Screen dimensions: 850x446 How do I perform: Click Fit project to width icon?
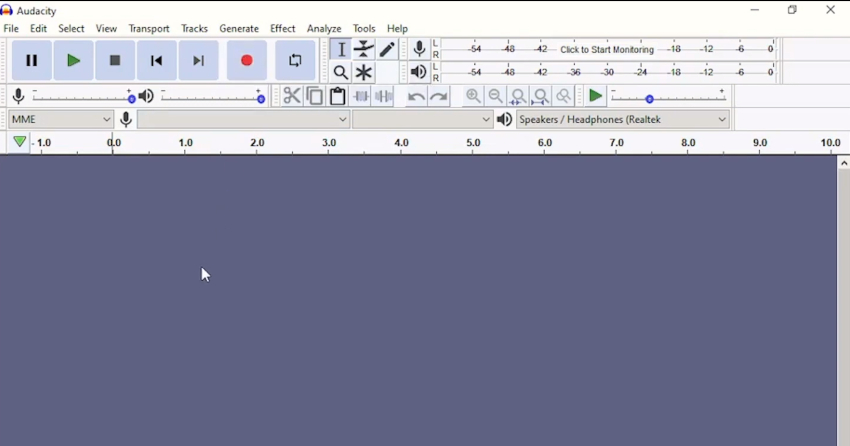pos(540,96)
